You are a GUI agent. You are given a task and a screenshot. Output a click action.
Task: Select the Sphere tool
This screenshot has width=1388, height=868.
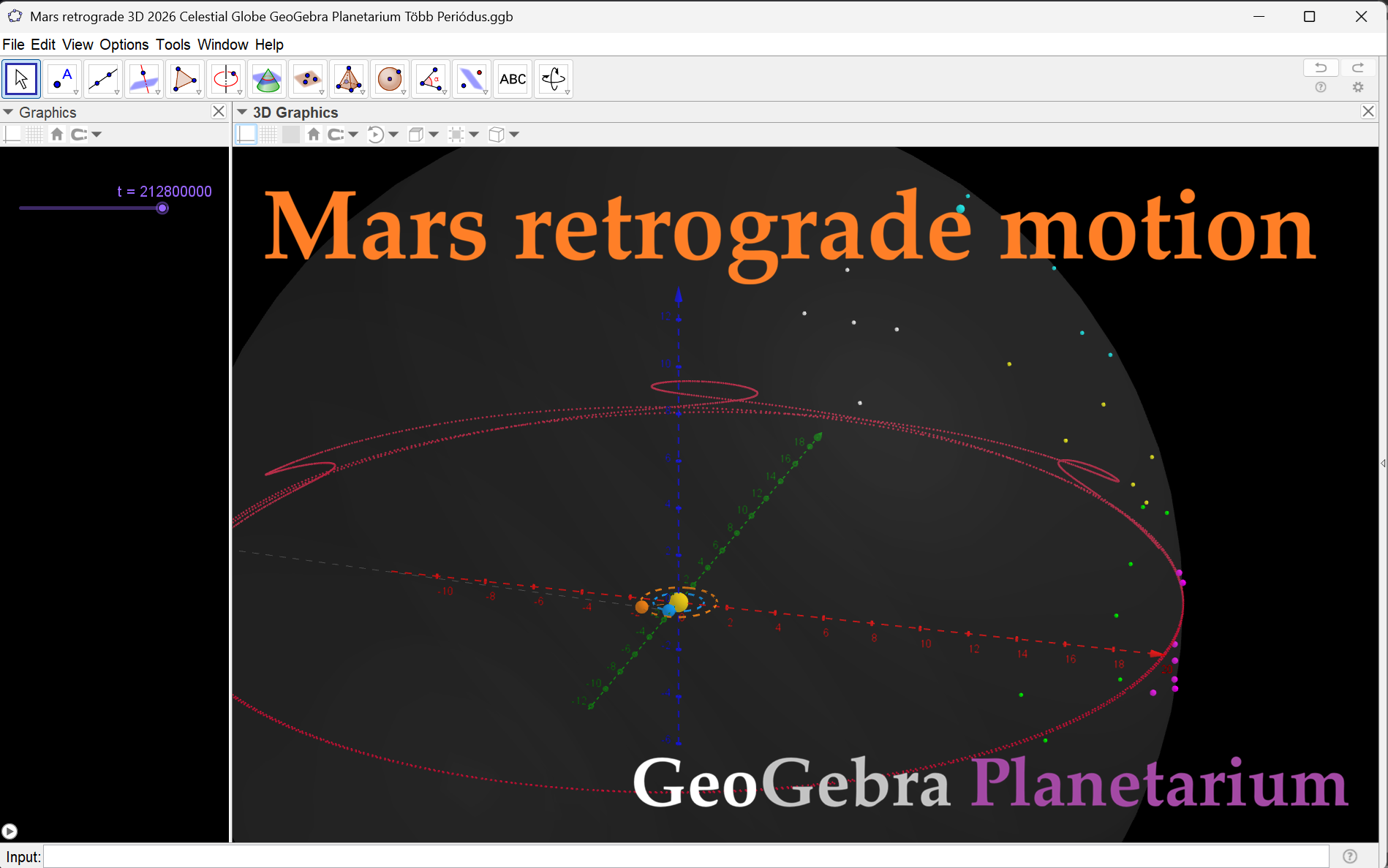click(390, 79)
